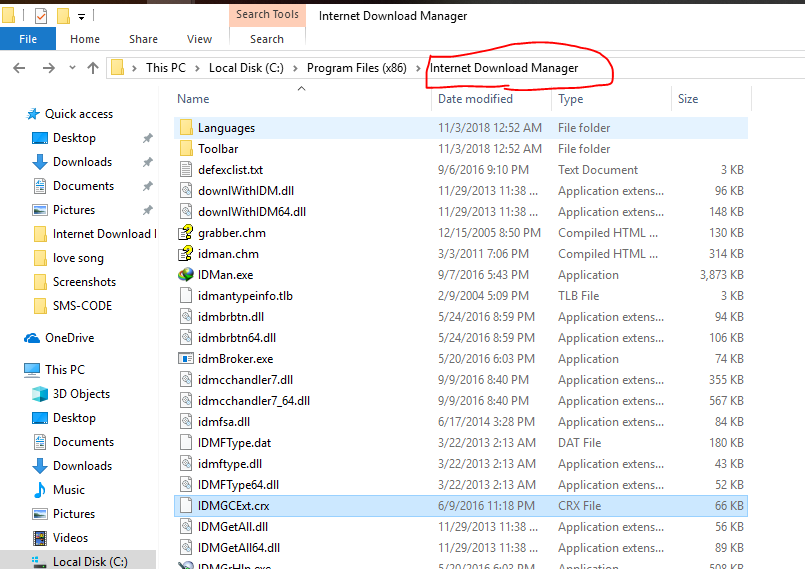
Task: Click Program Files (x86) breadcrumb
Action: coord(356,68)
